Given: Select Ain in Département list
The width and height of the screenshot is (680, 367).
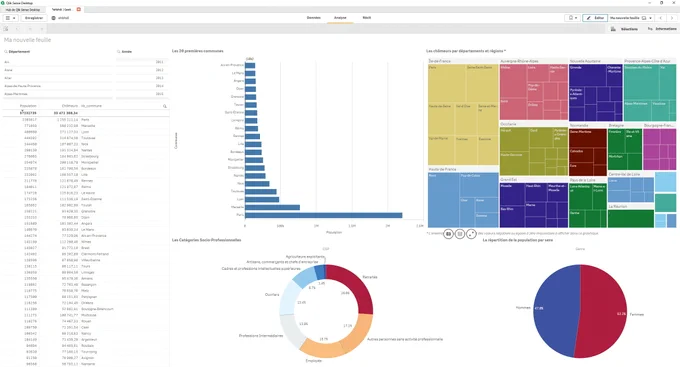Looking at the screenshot, I should (x=58, y=62).
